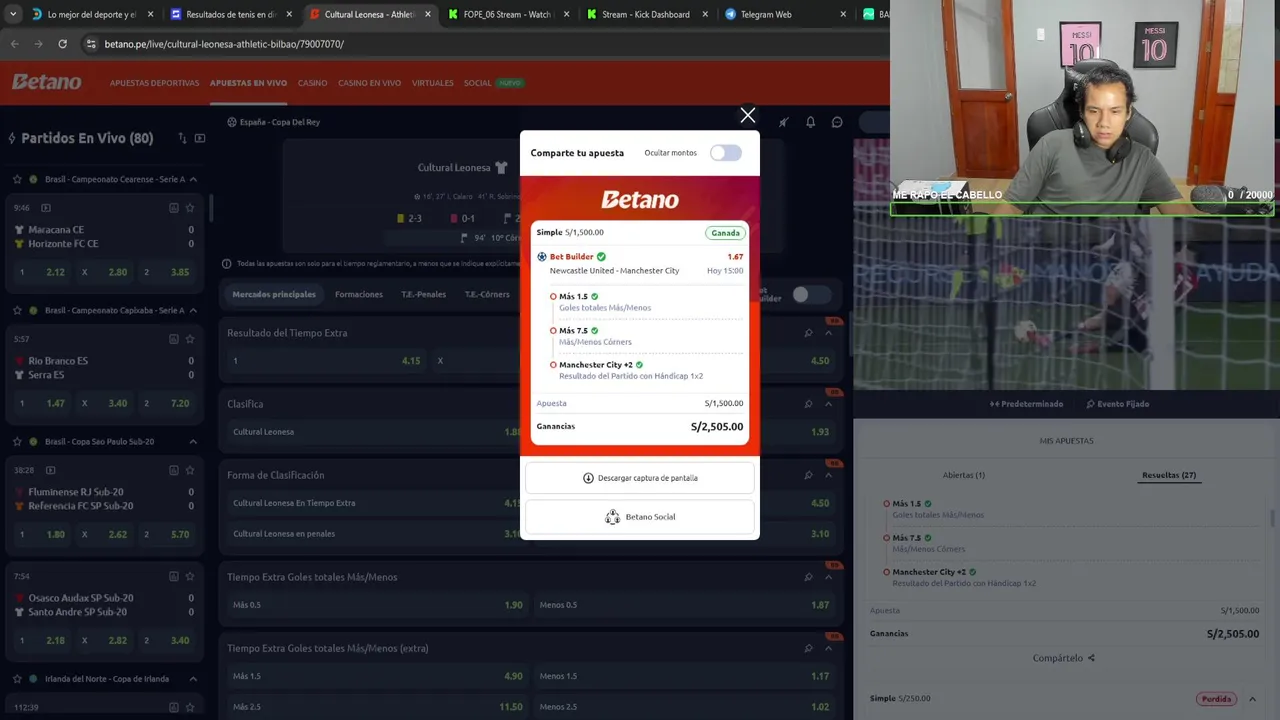Bet on Serra ES at 7.20
The height and width of the screenshot is (720, 1280).
(x=167, y=403)
